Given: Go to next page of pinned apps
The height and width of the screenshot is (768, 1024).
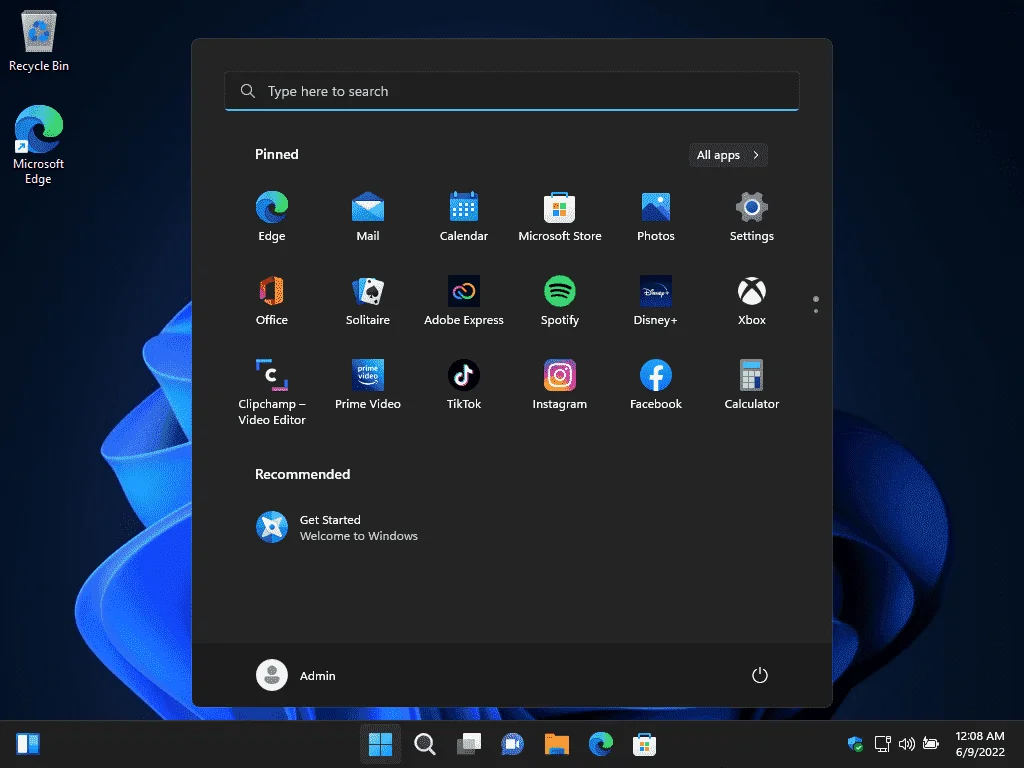Looking at the screenshot, I should [816, 311].
